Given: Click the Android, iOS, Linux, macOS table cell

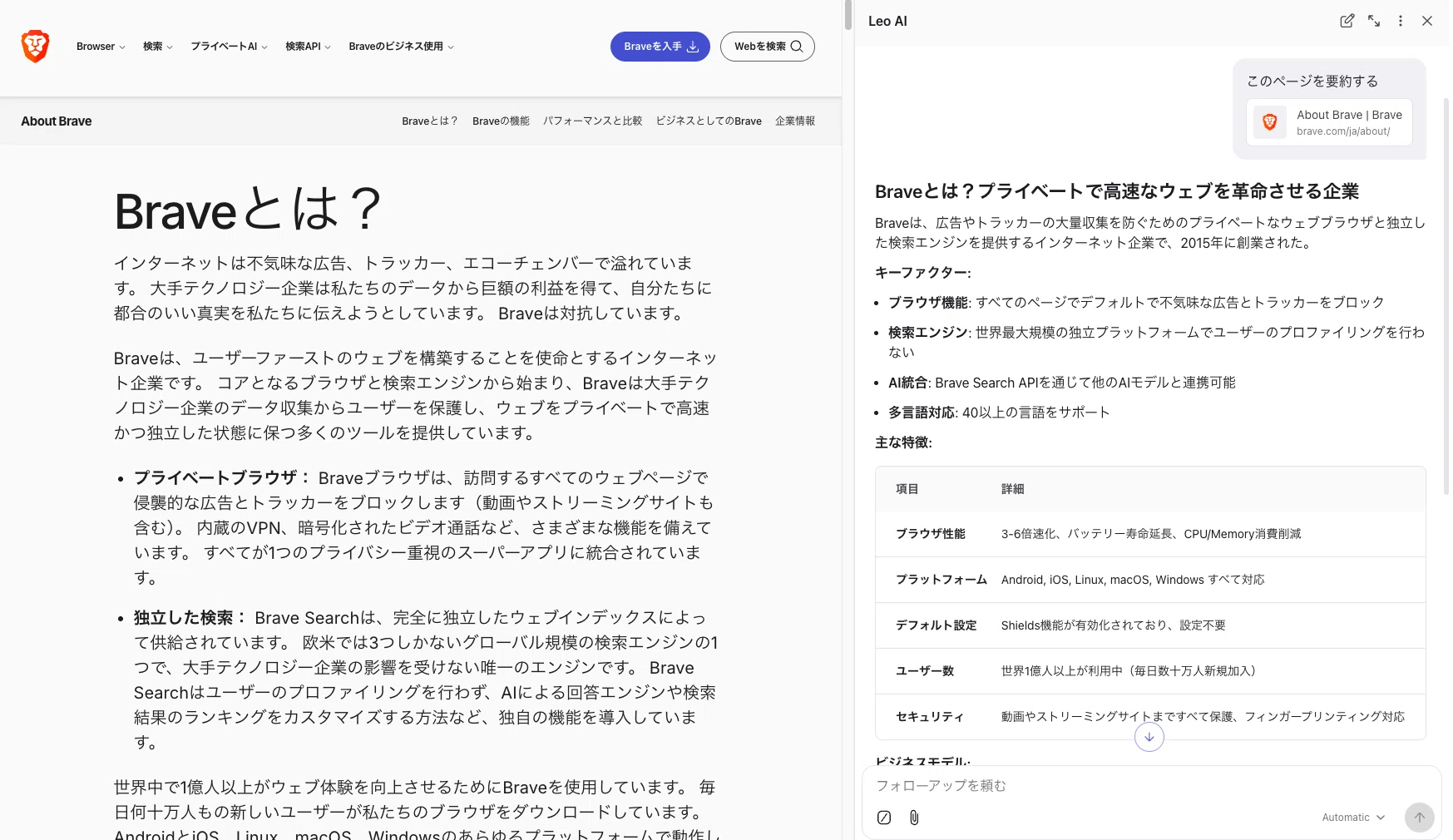Looking at the screenshot, I should [x=1133, y=580].
